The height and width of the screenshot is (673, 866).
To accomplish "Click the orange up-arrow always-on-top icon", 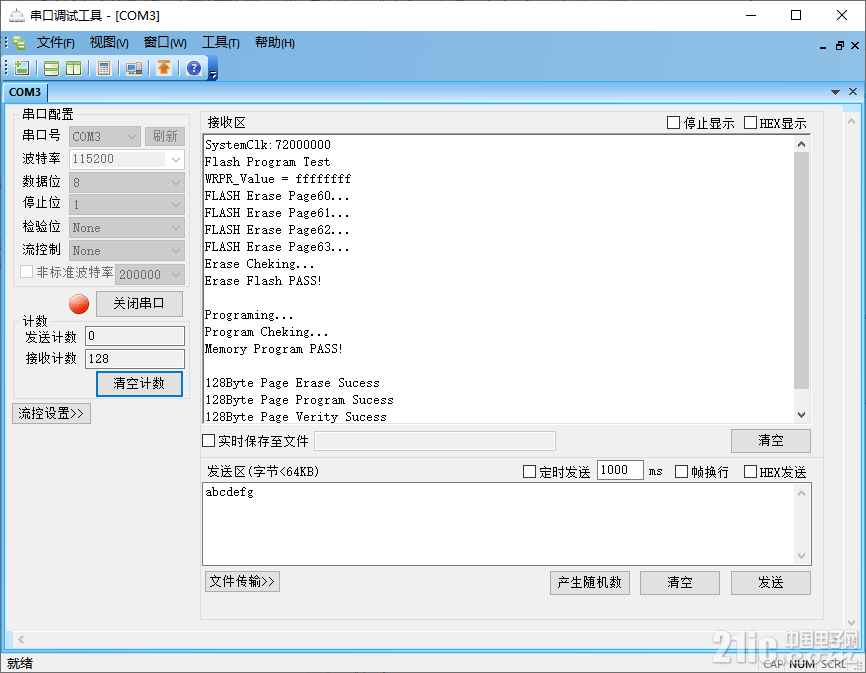I will 163,68.
